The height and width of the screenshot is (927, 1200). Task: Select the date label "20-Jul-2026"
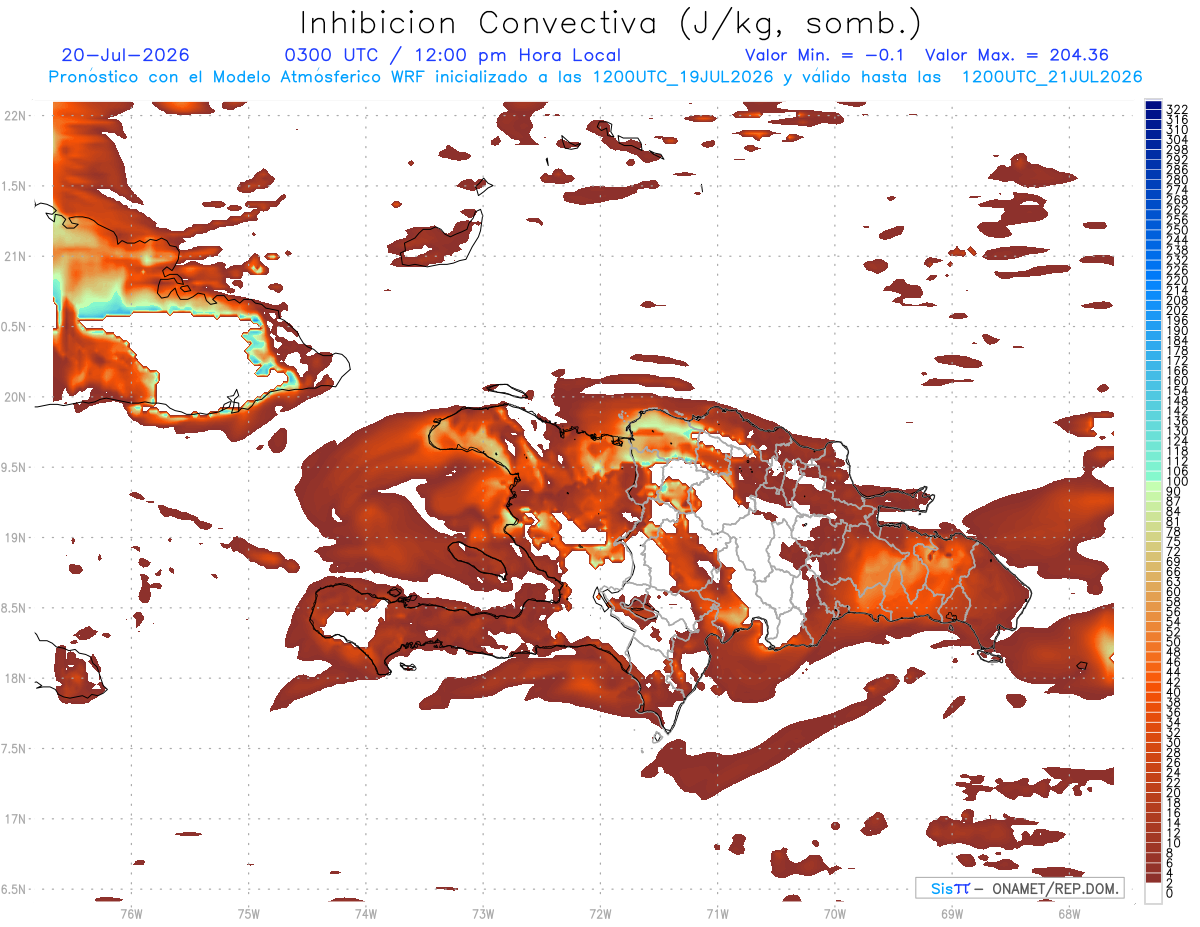click(x=125, y=55)
